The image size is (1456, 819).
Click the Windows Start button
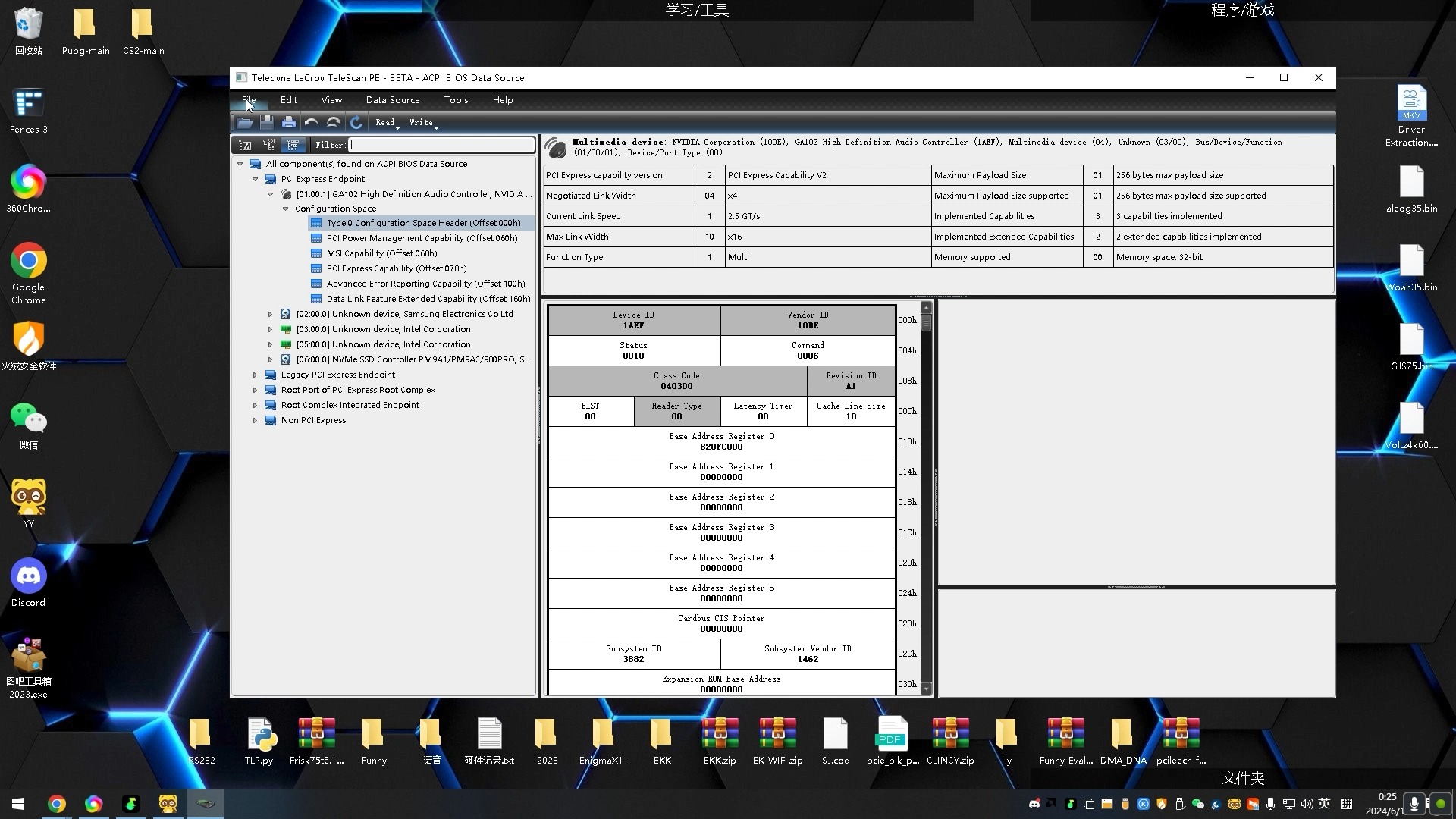click(18, 804)
